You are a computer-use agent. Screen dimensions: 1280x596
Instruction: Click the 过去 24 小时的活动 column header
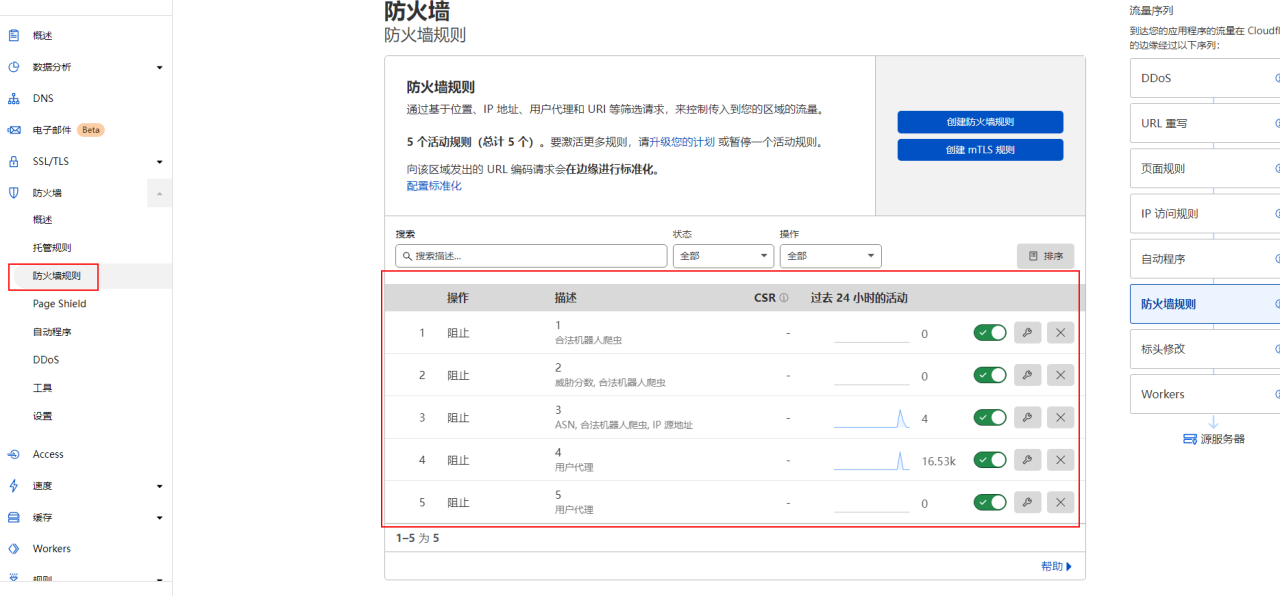(859, 298)
